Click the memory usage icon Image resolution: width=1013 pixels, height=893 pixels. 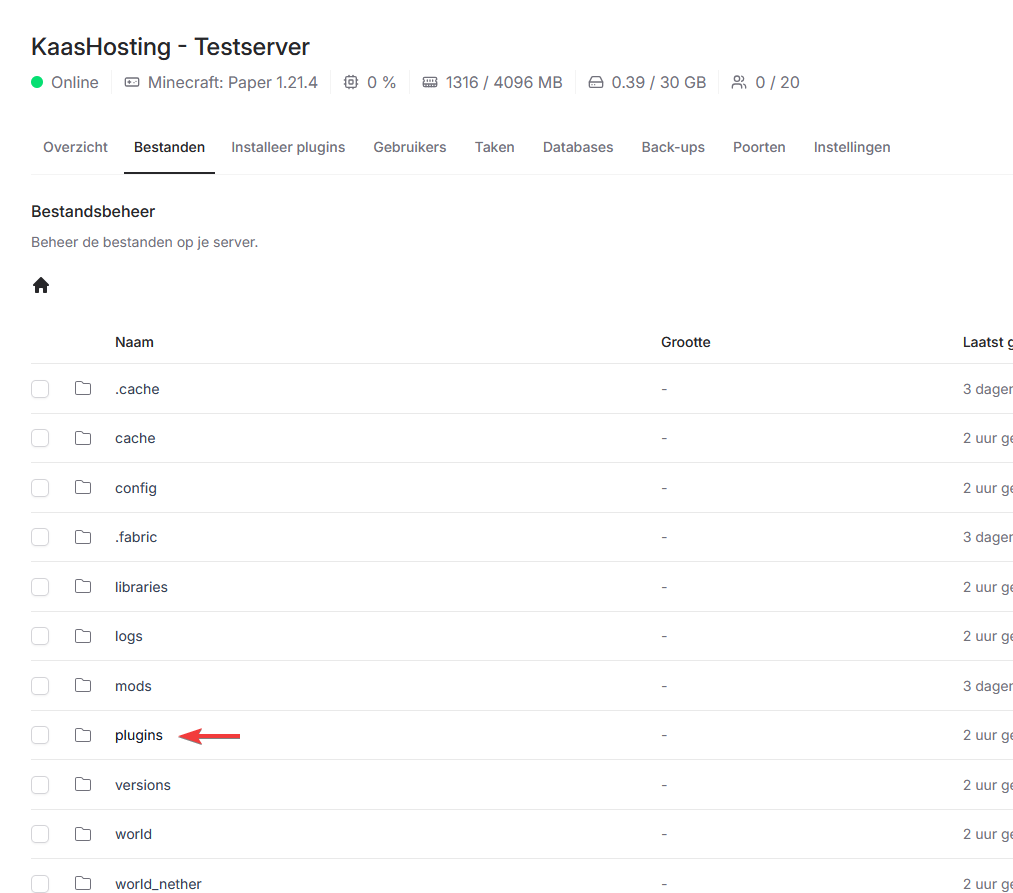click(x=430, y=83)
